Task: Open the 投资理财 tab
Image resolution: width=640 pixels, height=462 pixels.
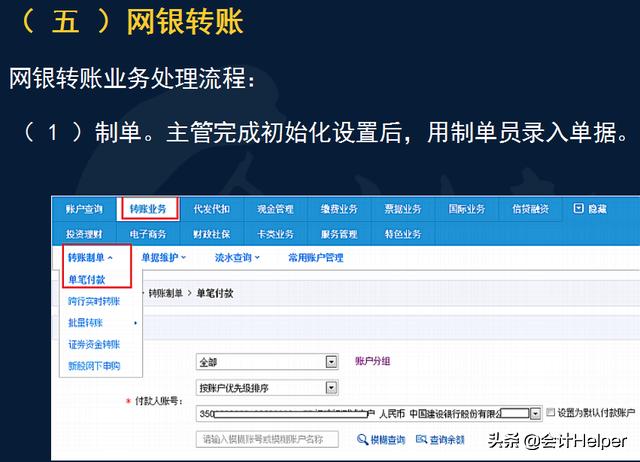Action: tap(84, 234)
